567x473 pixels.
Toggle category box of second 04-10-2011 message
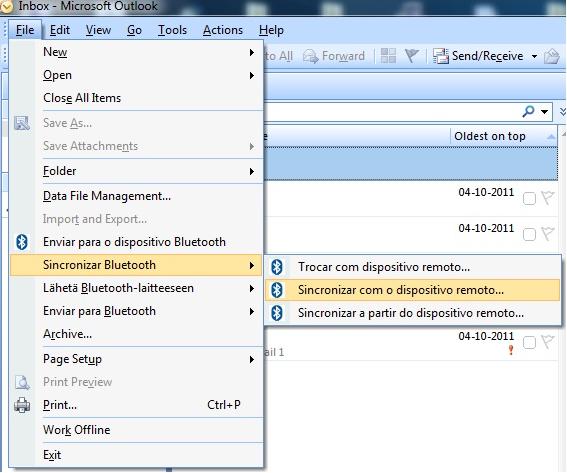point(529,235)
